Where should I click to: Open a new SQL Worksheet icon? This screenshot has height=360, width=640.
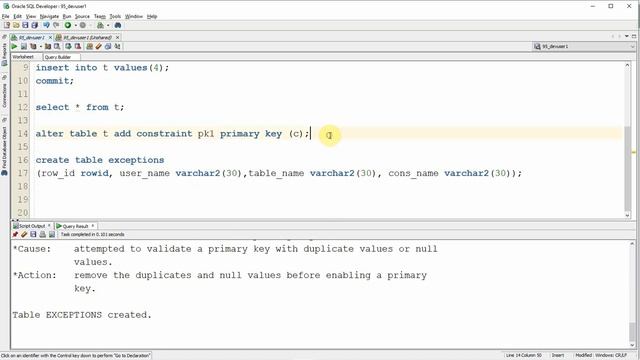pyautogui.click(x=100, y=25)
